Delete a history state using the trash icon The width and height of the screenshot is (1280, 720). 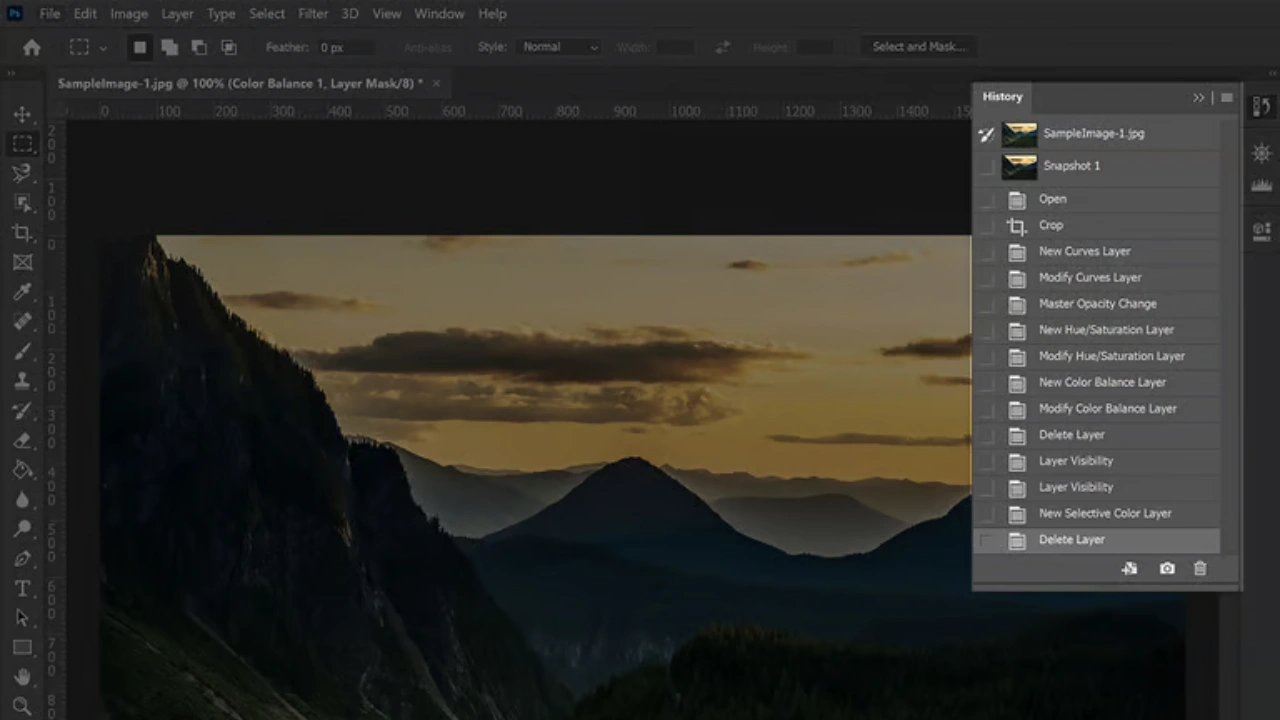click(x=1200, y=568)
